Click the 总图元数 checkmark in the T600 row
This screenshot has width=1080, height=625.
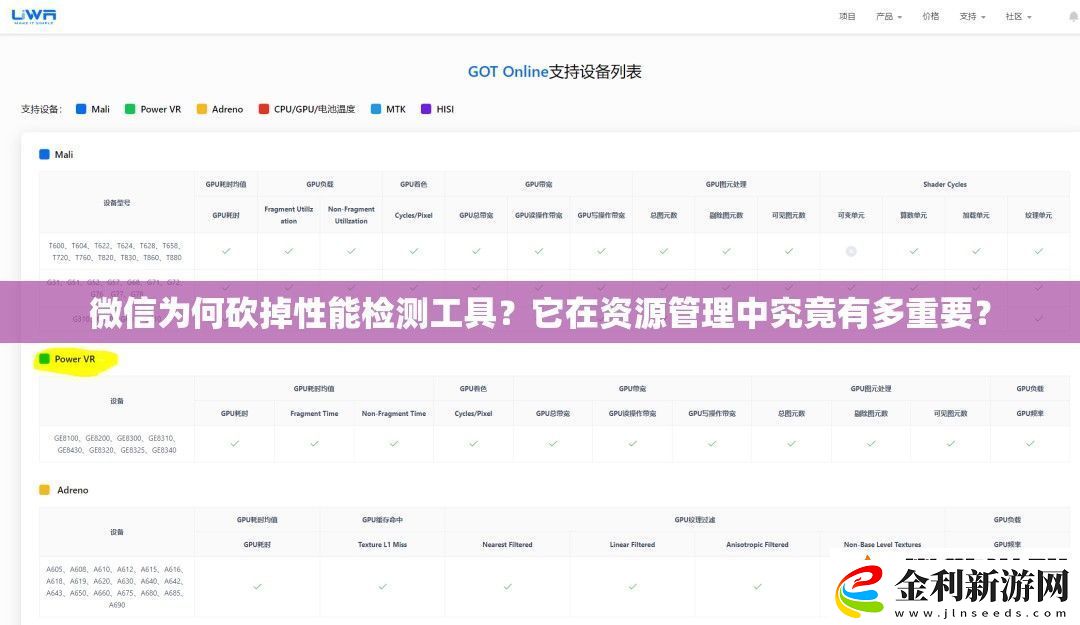point(663,252)
